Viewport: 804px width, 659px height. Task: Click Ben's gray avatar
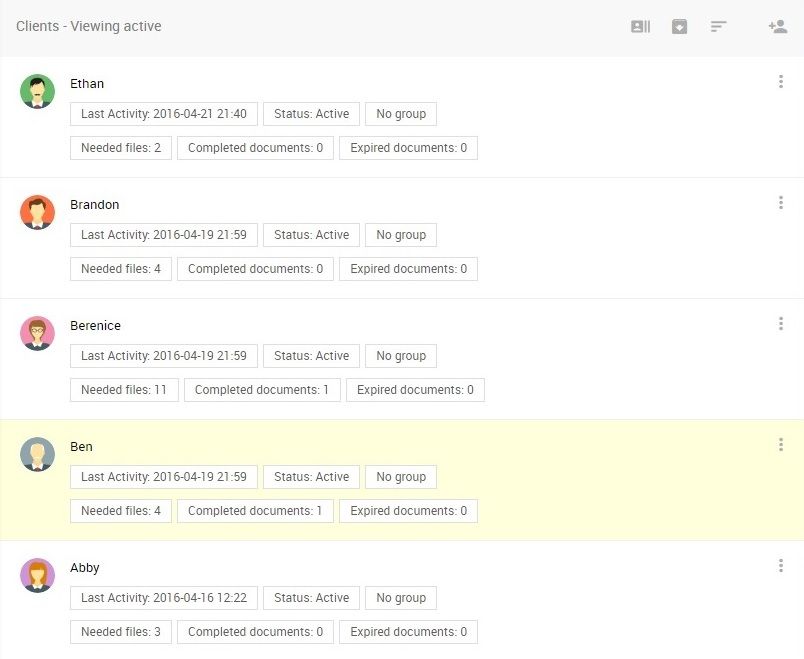[37, 454]
